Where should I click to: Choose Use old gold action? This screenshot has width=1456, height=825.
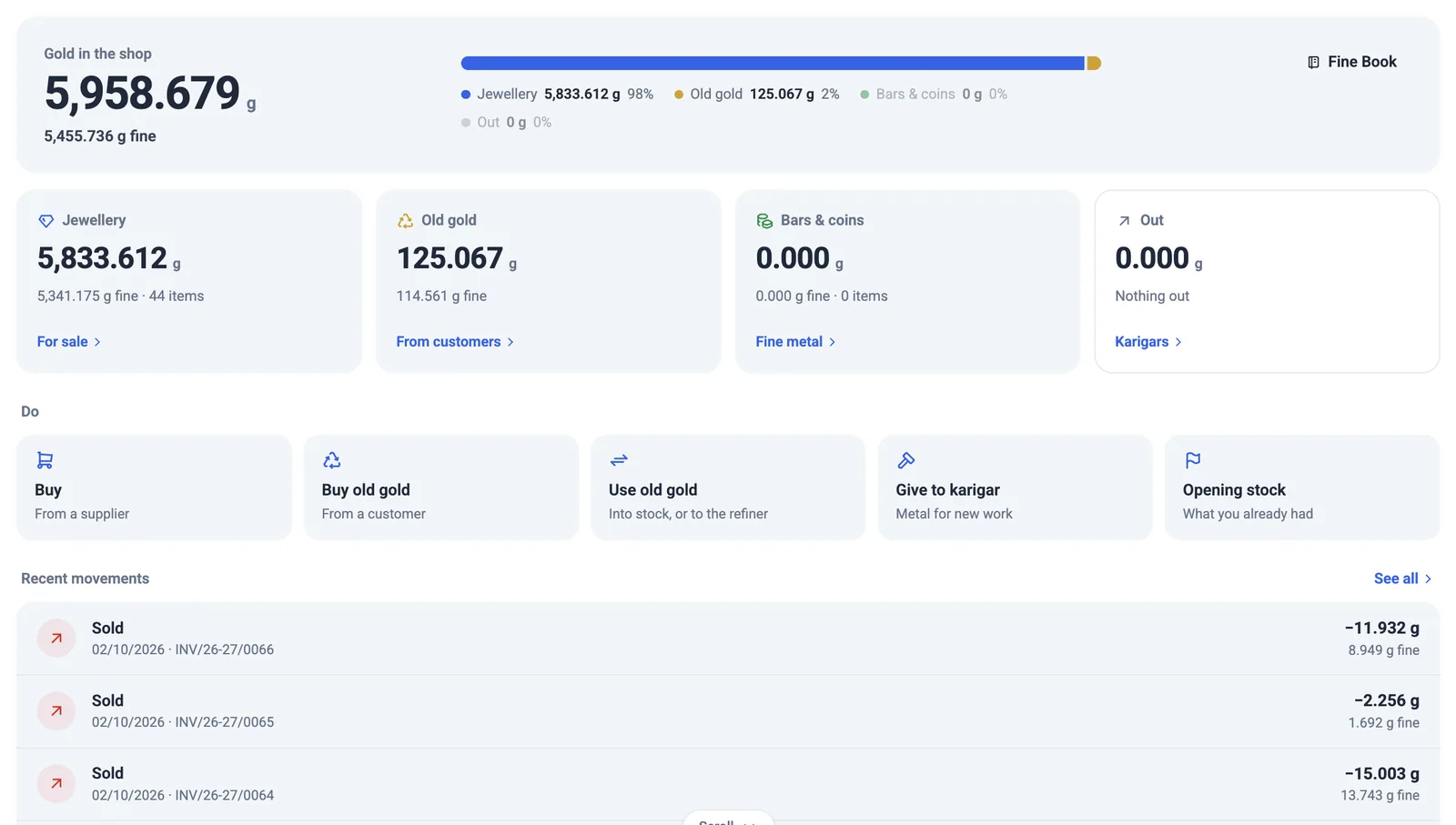click(728, 488)
